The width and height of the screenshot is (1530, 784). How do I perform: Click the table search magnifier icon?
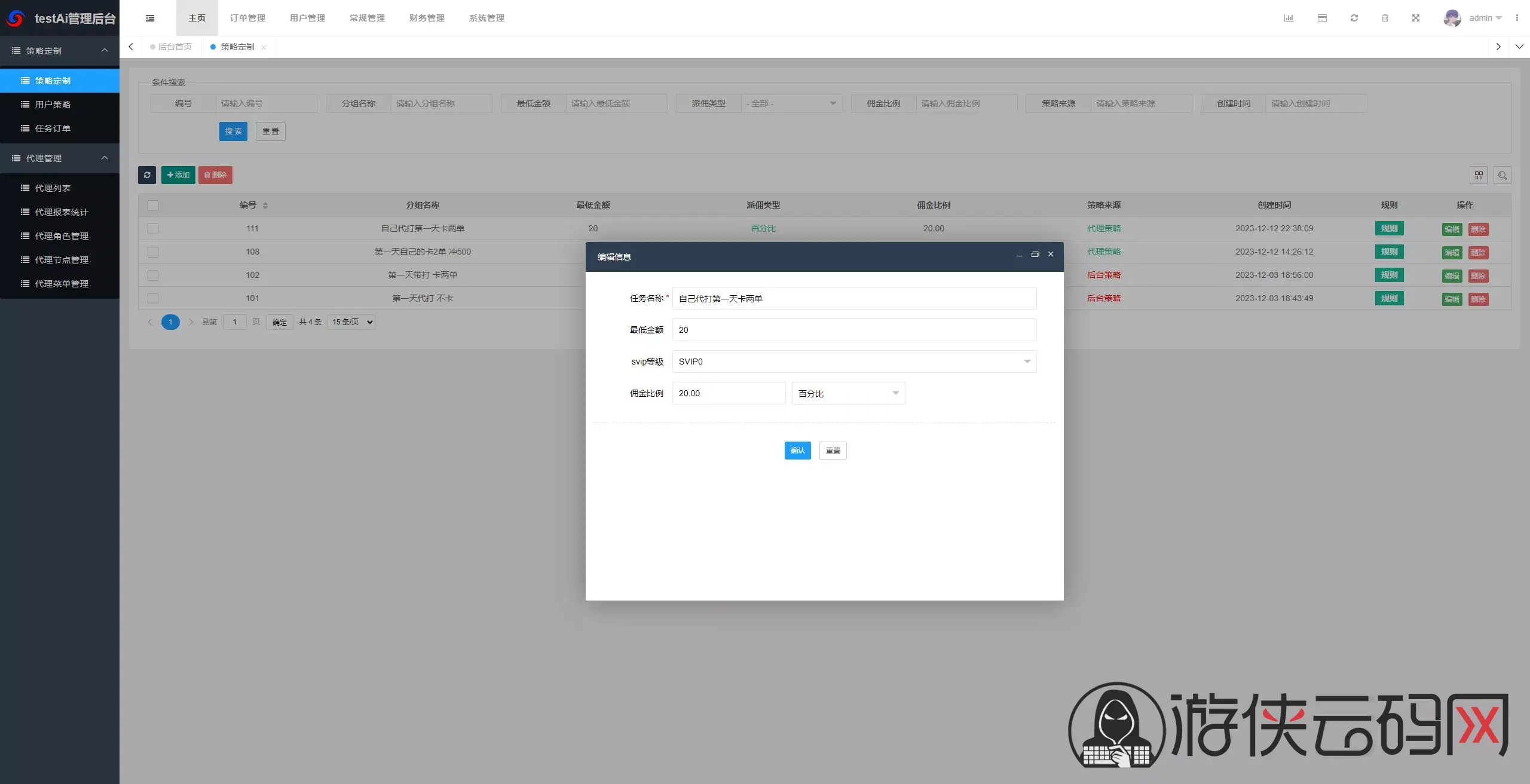tap(1503, 175)
